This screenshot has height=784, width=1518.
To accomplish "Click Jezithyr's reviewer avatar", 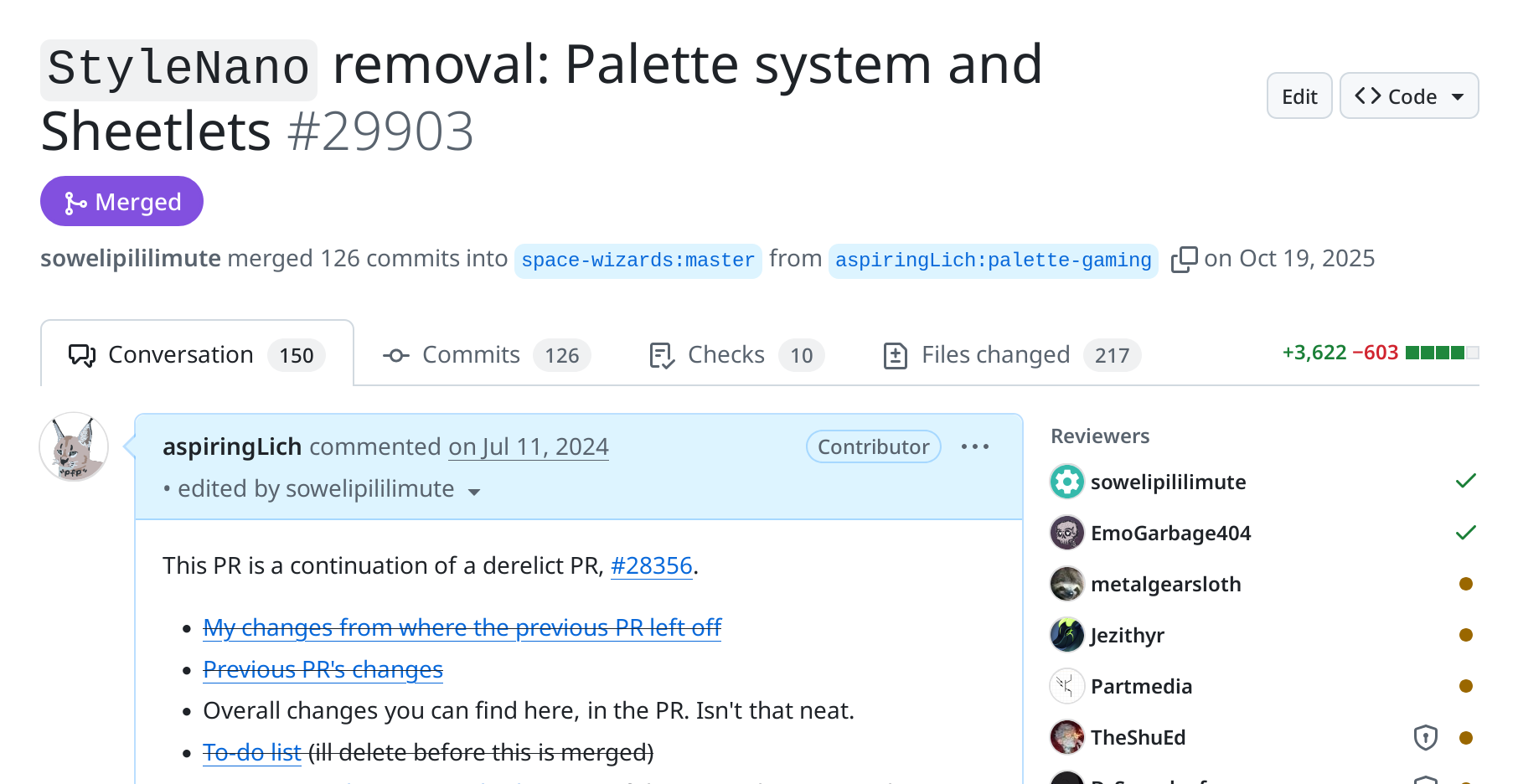I will [1066, 635].
